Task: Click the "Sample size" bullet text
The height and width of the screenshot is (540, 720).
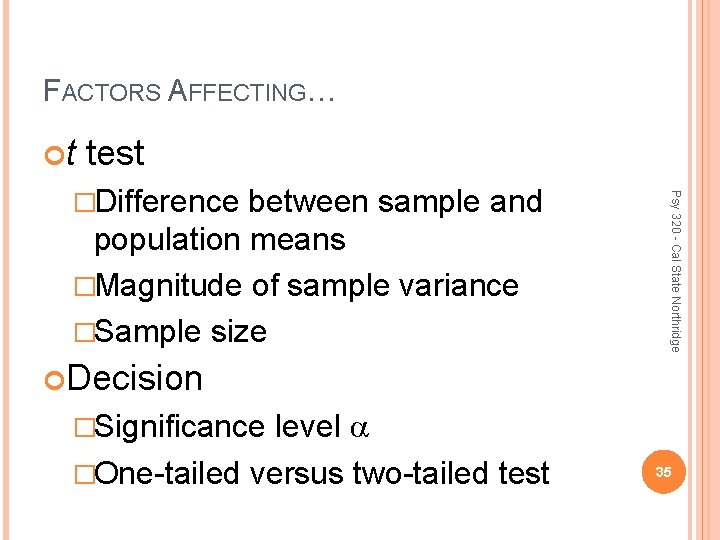Action: (180, 331)
